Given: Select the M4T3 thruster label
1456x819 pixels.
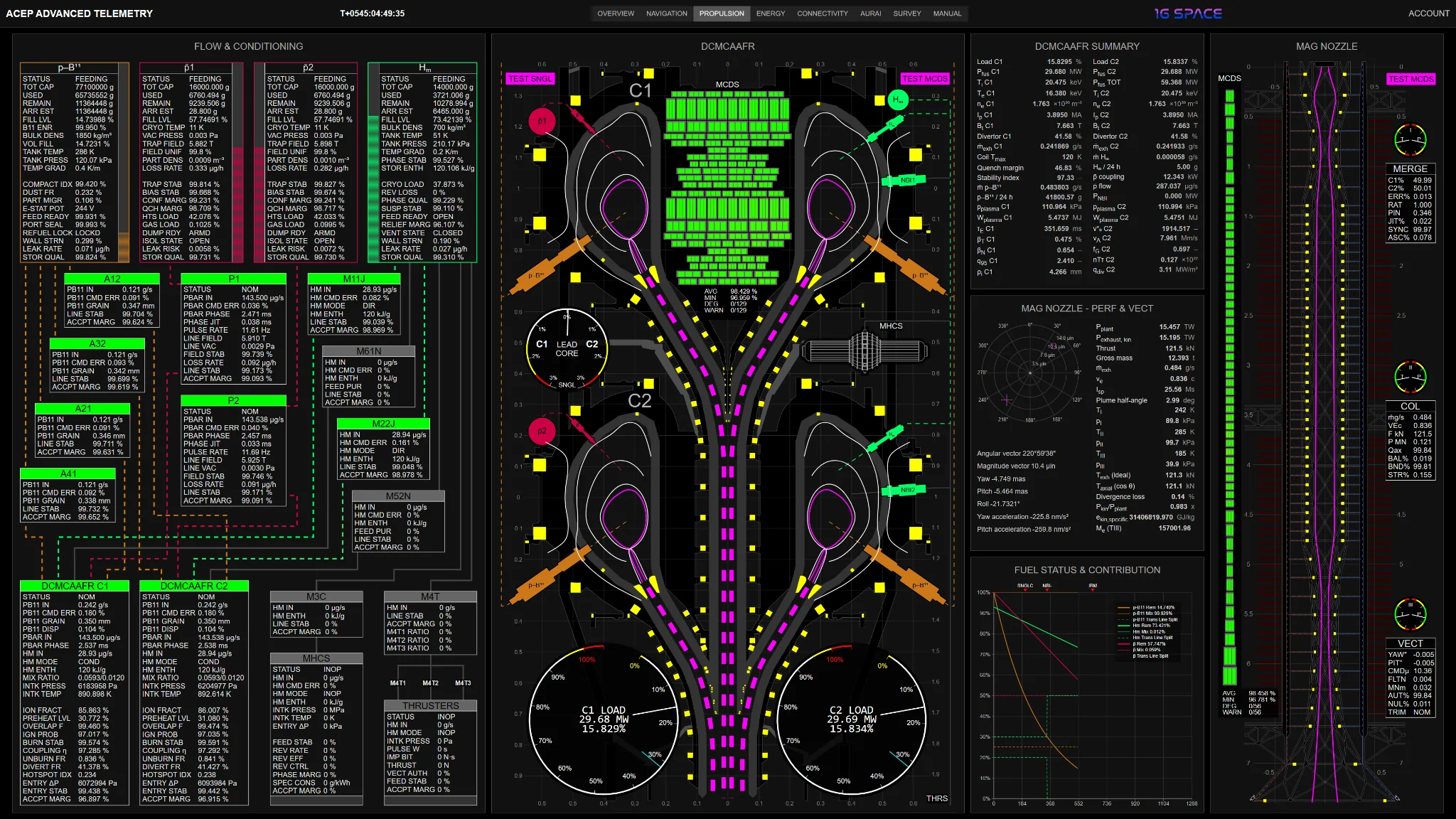Looking at the screenshot, I should tap(463, 683).
